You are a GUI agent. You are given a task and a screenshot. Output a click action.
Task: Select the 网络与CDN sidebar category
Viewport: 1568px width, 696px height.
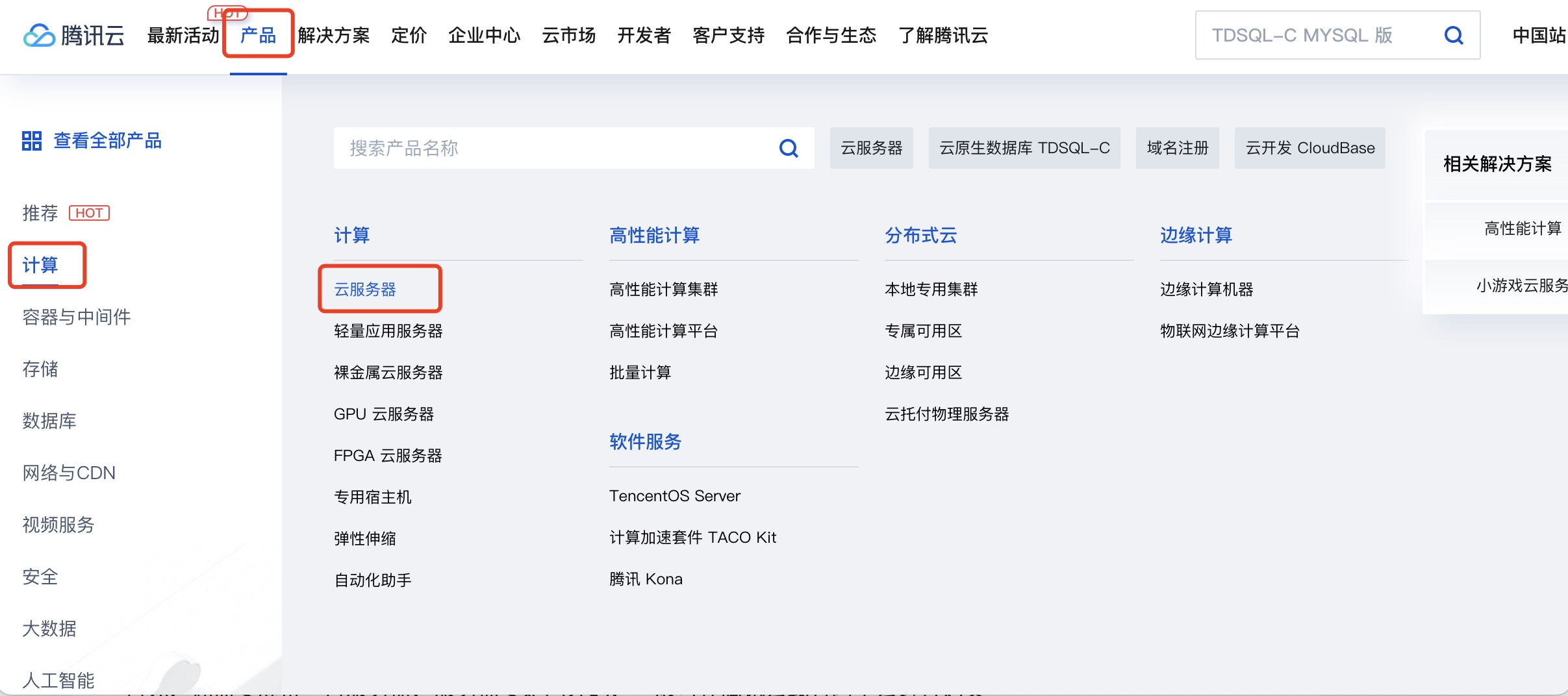tap(69, 473)
